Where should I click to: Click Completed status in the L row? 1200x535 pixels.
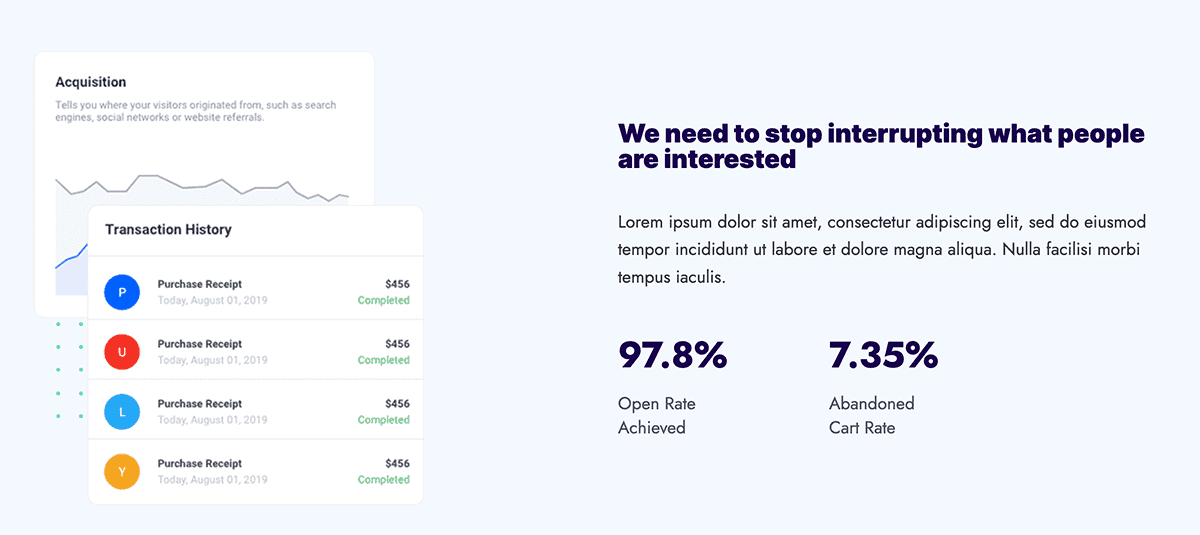383,420
